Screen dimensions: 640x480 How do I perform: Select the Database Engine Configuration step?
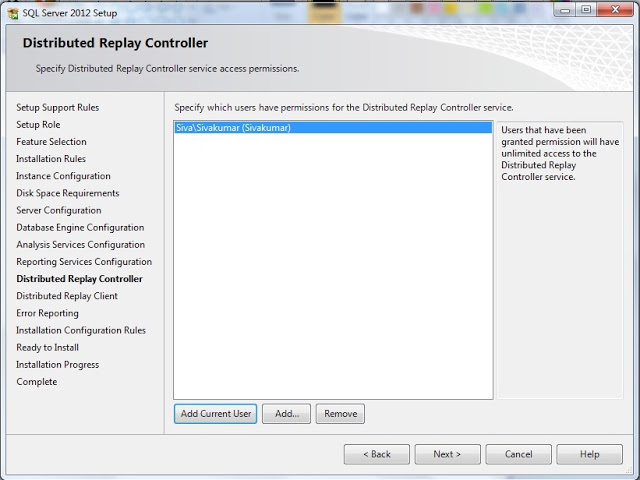coord(80,227)
